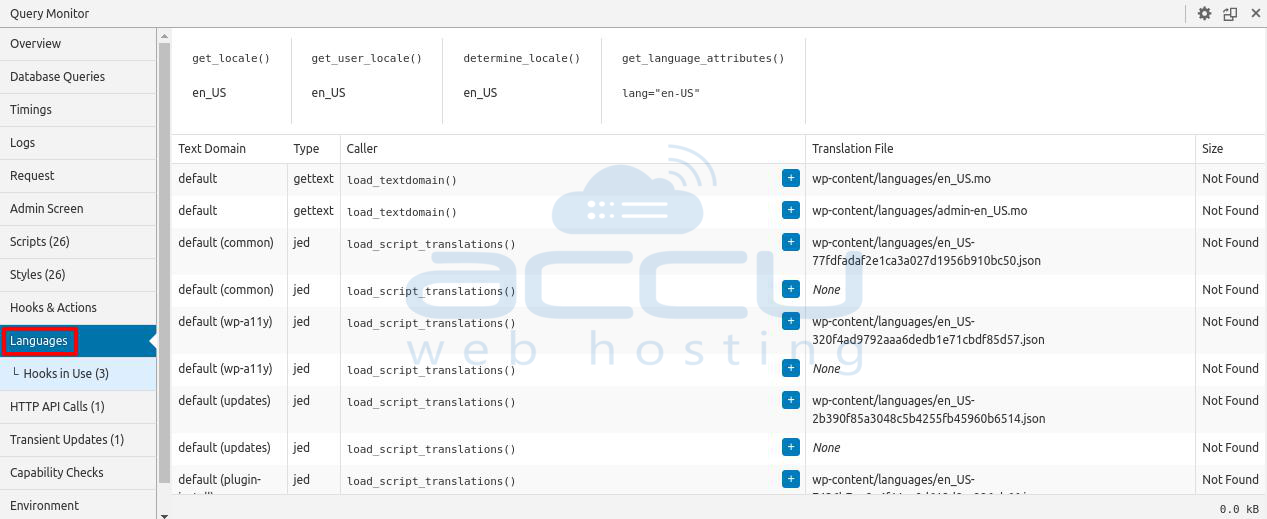This screenshot has width=1267, height=519.
Task: Toggle panel position pop-out icon
Action: click(x=1230, y=14)
